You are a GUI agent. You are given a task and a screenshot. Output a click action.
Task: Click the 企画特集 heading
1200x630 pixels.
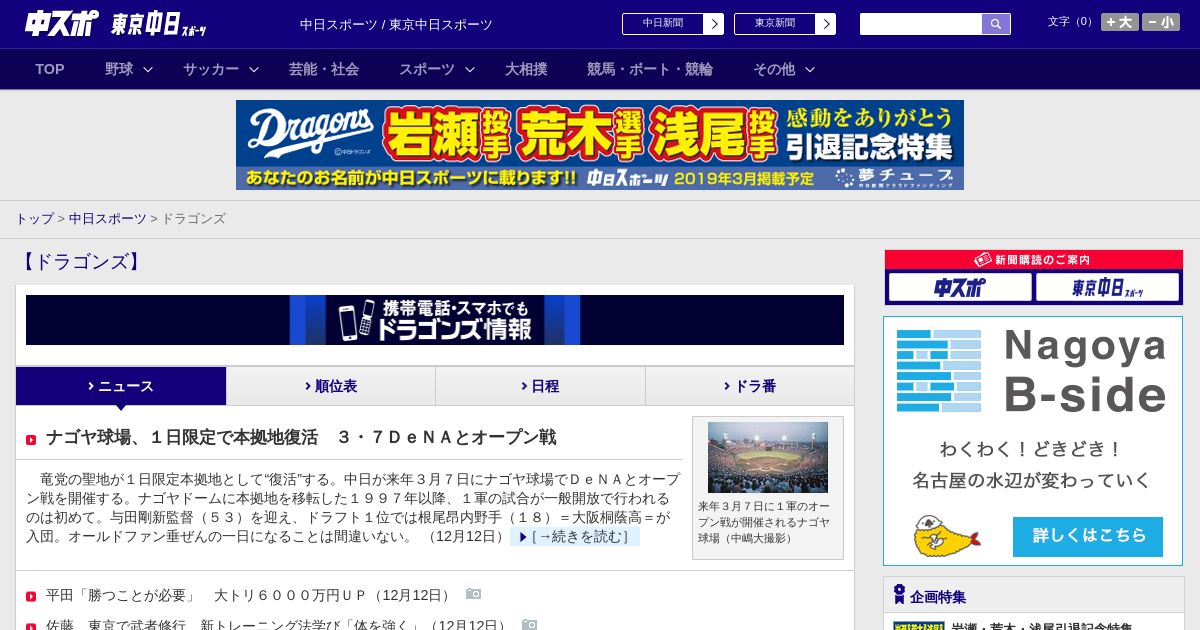point(938,597)
